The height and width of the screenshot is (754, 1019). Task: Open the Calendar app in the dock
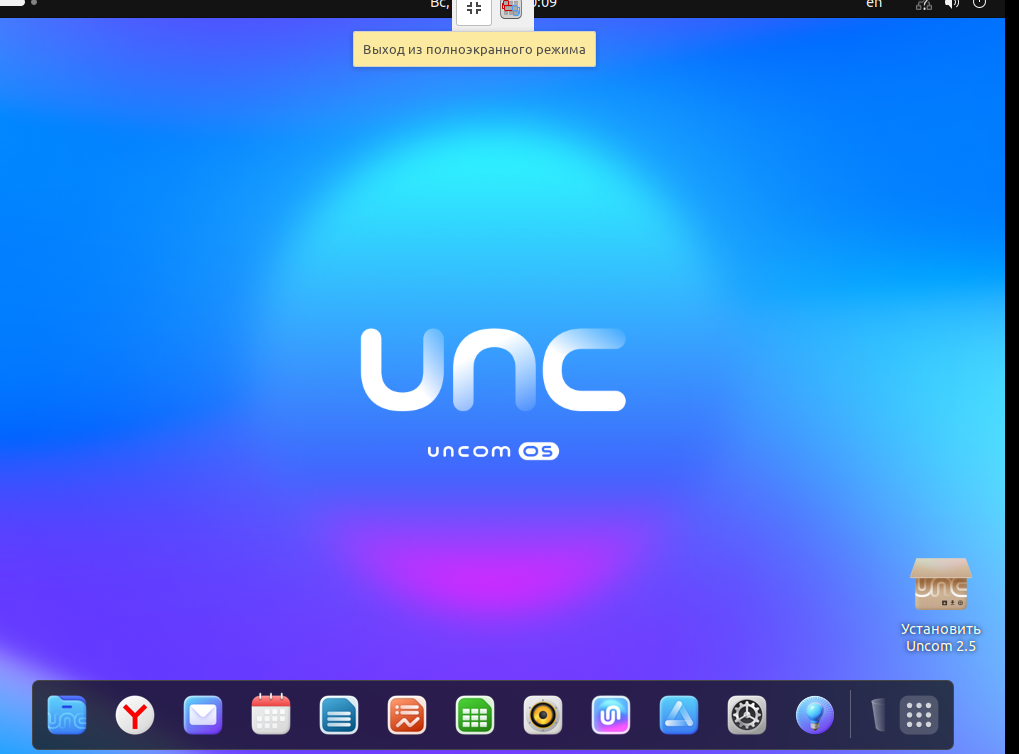click(x=271, y=714)
